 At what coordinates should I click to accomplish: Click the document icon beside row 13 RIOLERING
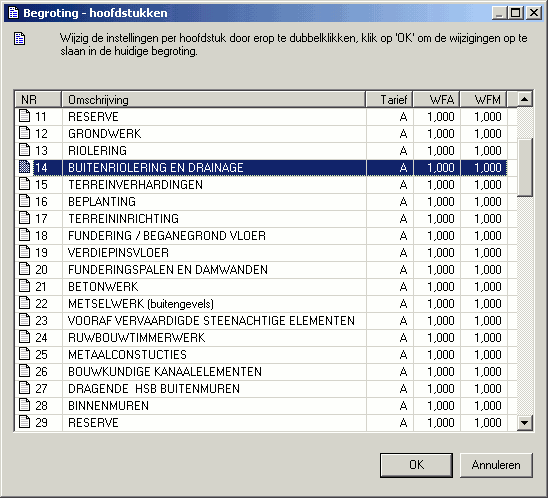point(24,150)
